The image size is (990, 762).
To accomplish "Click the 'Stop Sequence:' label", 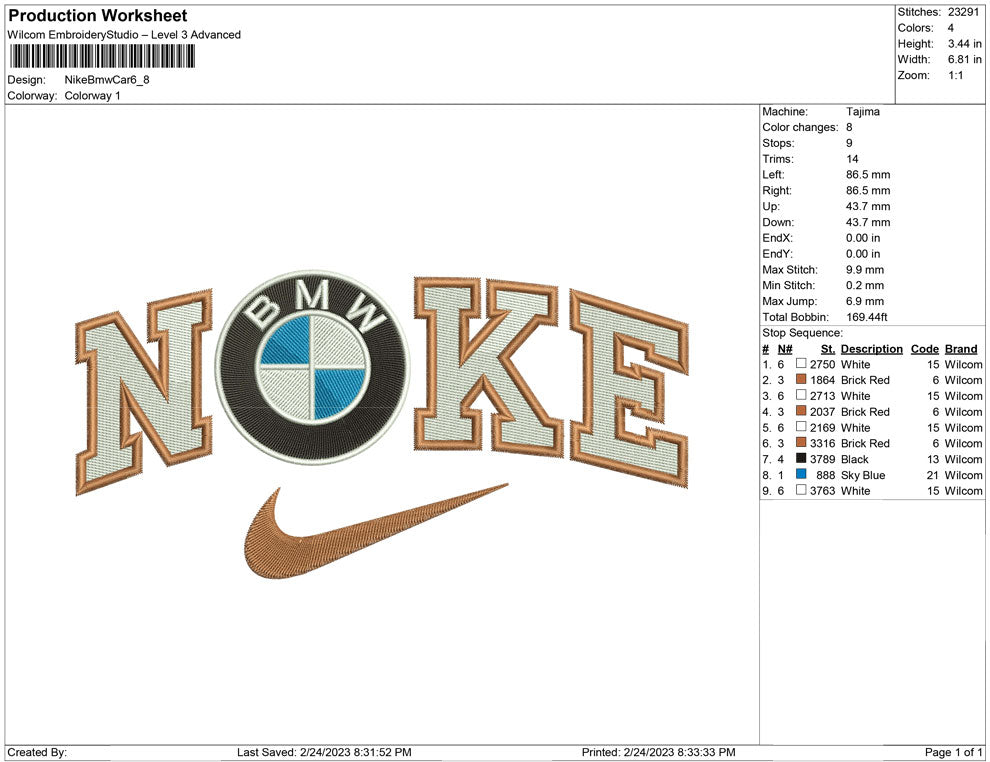I will click(802, 333).
